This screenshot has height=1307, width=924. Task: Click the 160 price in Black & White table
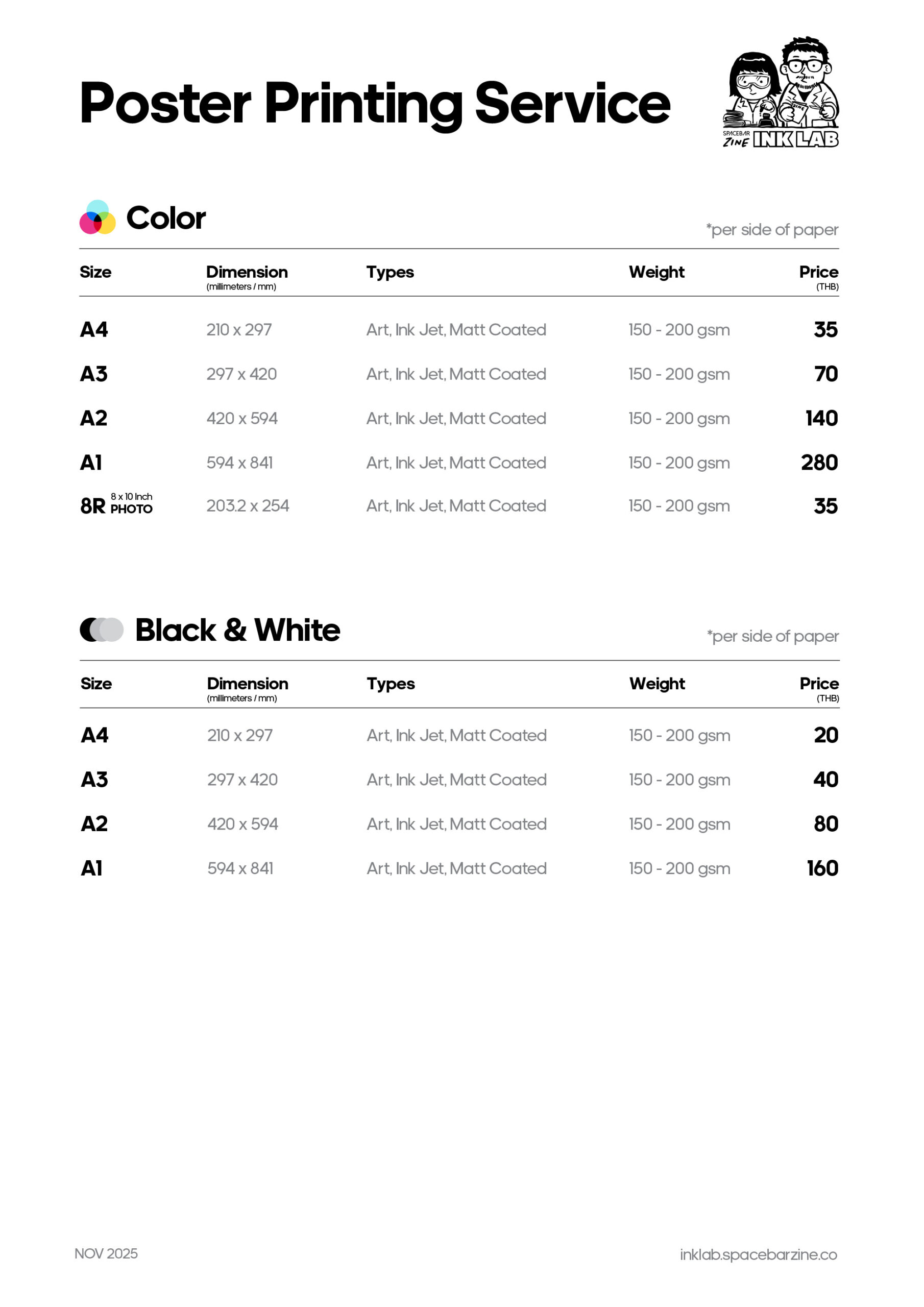[822, 868]
